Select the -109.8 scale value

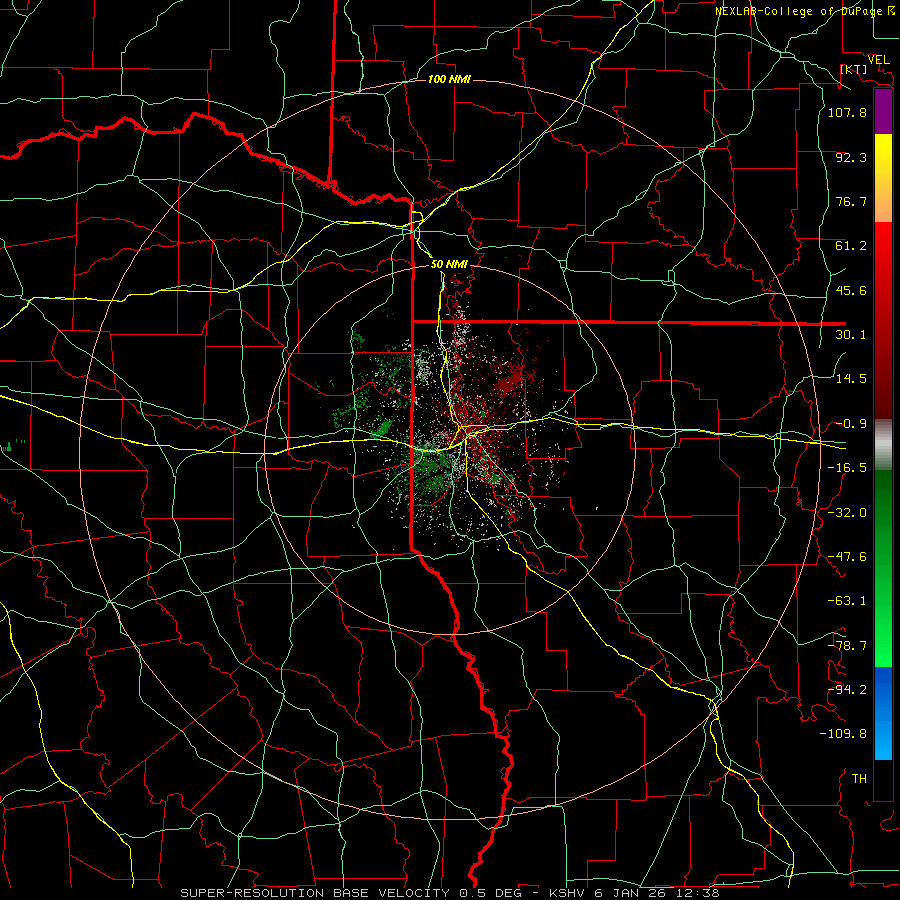click(x=843, y=734)
